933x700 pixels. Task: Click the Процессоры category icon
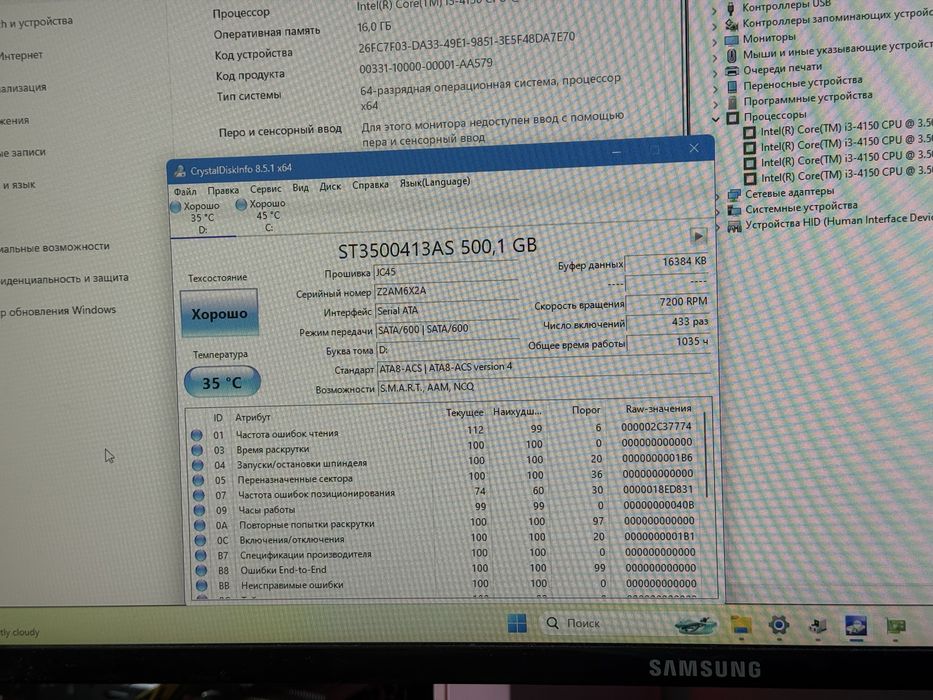point(733,117)
